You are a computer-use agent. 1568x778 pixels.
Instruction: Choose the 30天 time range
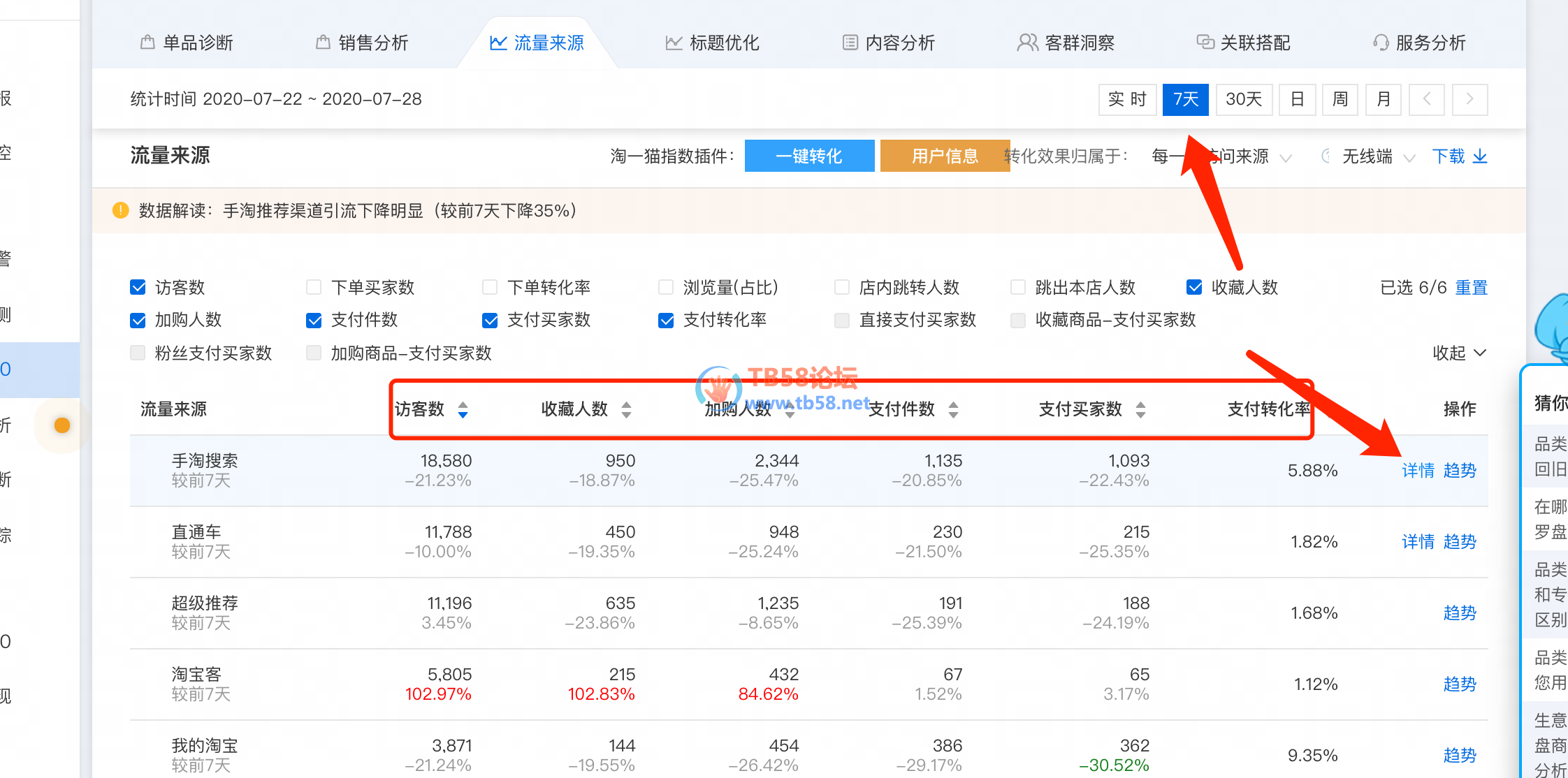point(1244,99)
